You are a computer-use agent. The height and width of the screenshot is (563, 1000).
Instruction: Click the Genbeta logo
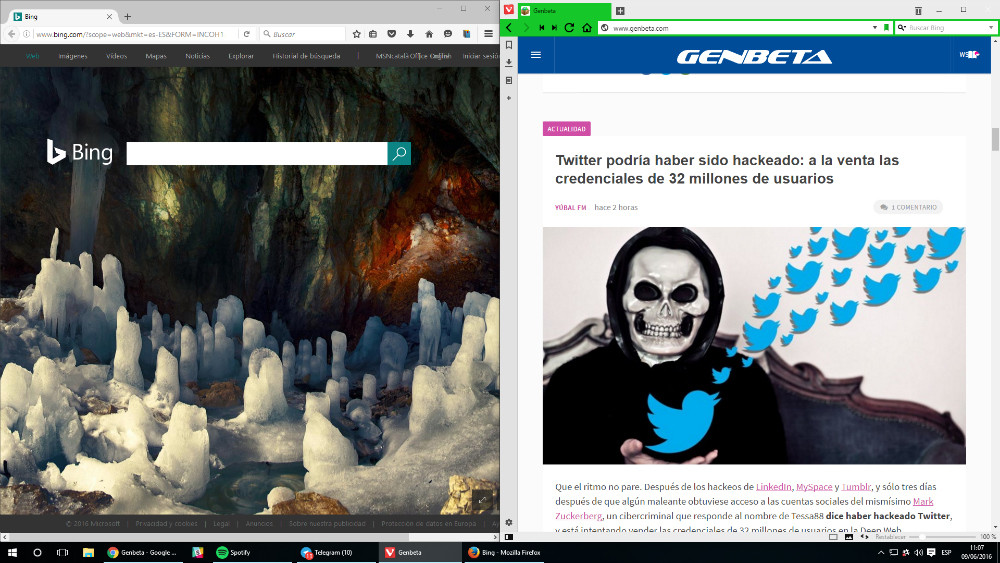[x=754, y=57]
